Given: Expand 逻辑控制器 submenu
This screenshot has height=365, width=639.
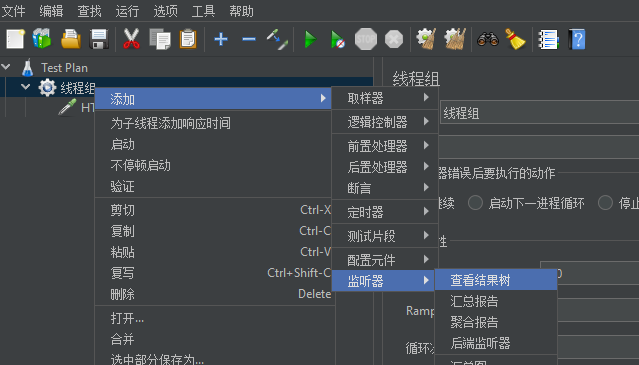Looking at the screenshot, I should click(x=385, y=121).
